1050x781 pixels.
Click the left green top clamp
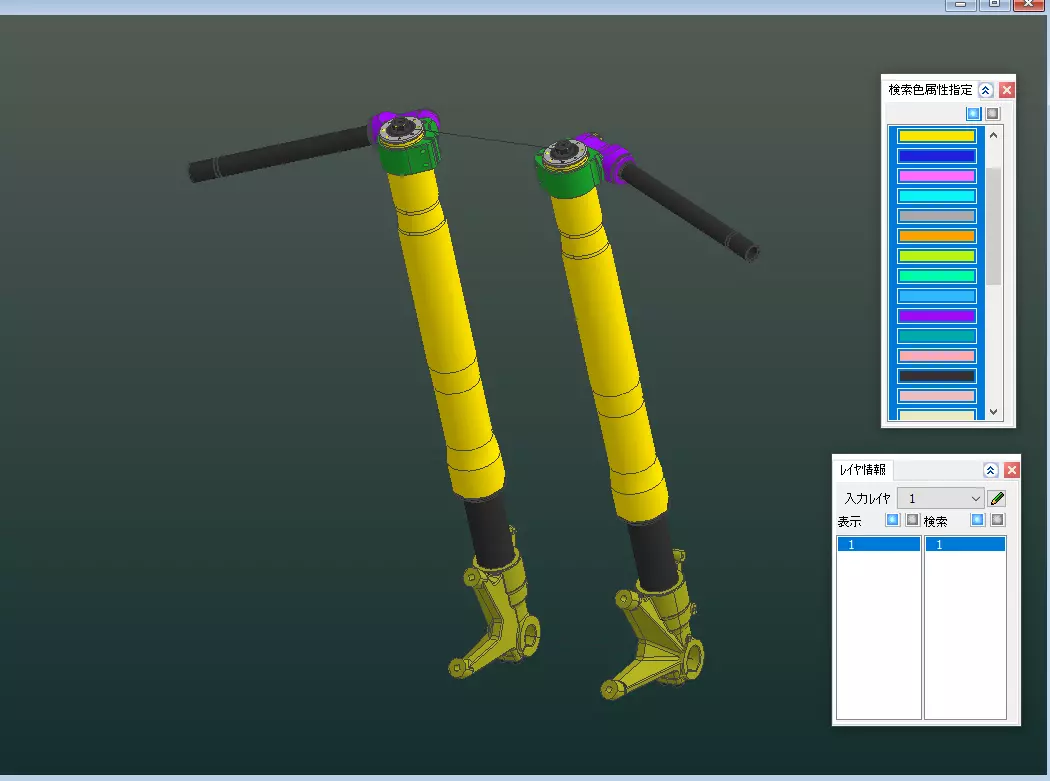410,157
